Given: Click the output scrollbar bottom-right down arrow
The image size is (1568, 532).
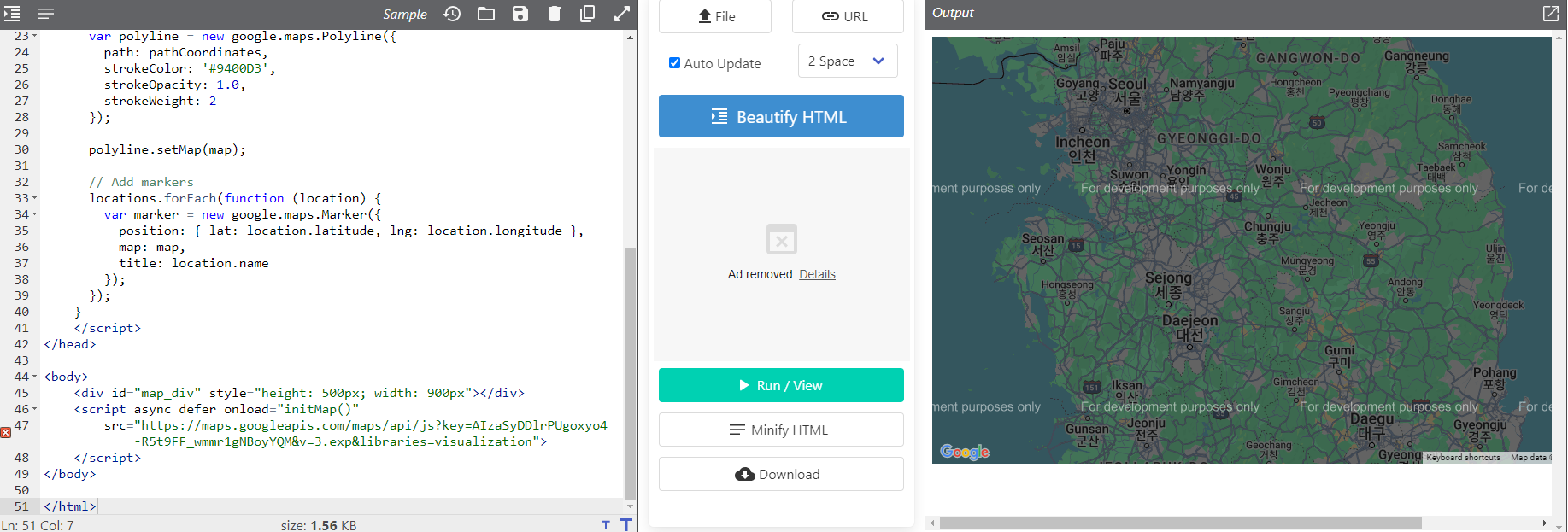Looking at the screenshot, I should point(1559,527).
